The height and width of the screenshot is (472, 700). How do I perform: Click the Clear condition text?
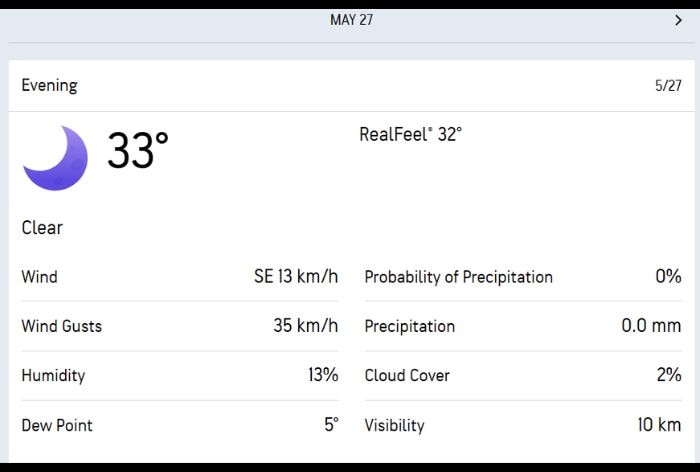click(42, 228)
